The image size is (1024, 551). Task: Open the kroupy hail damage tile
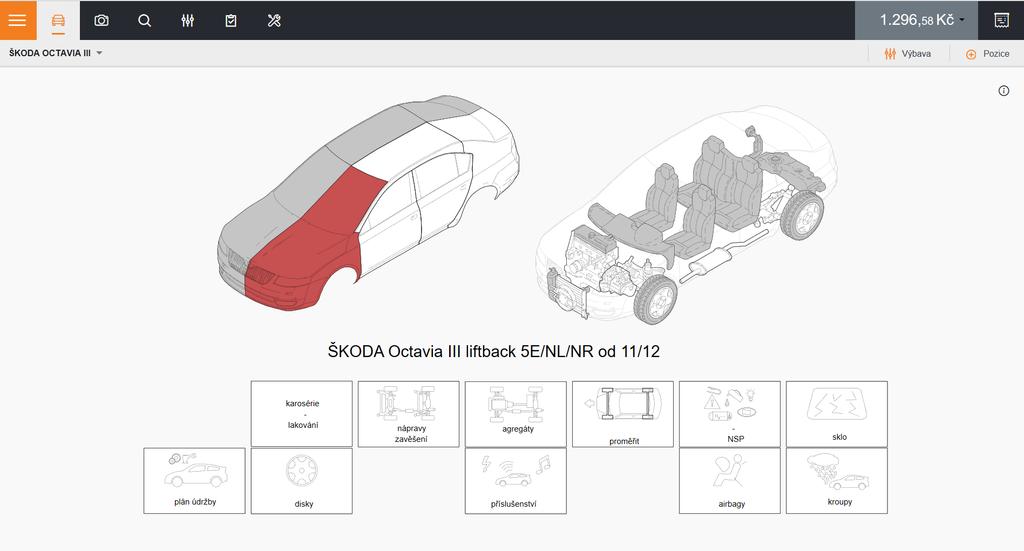[x=837, y=480]
